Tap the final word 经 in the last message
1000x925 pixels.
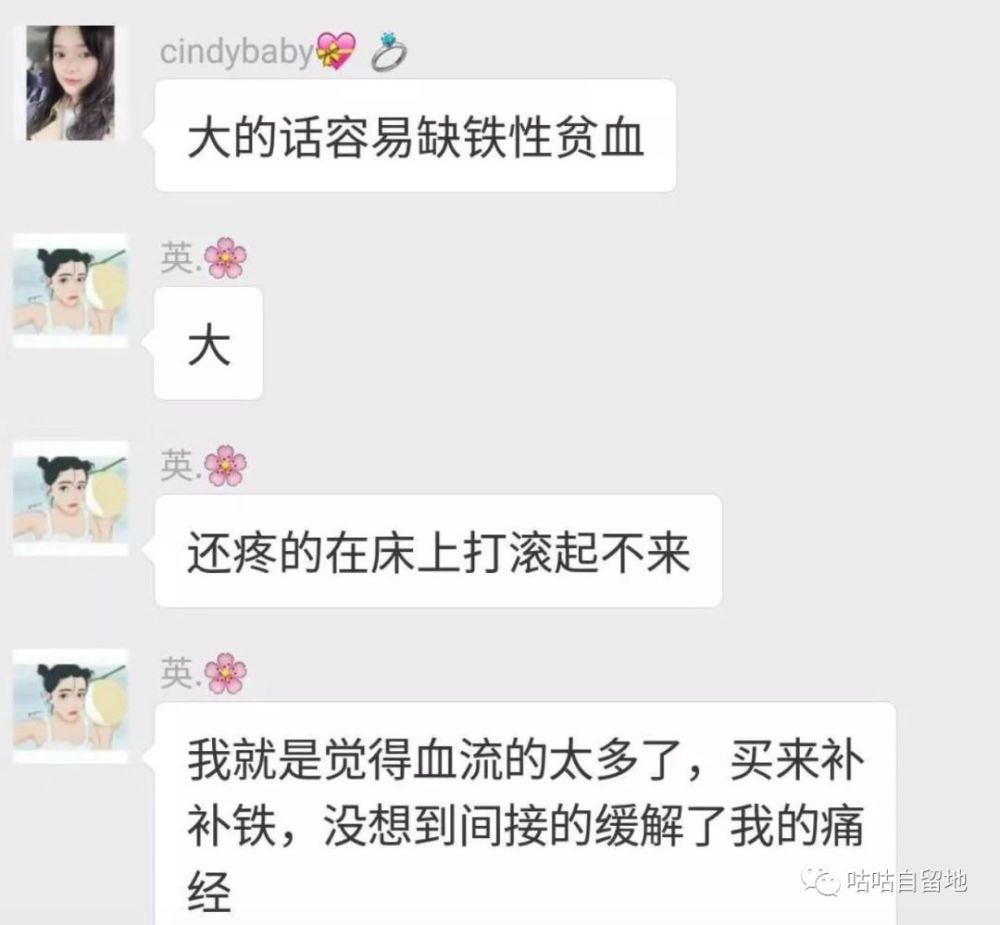coord(209,891)
